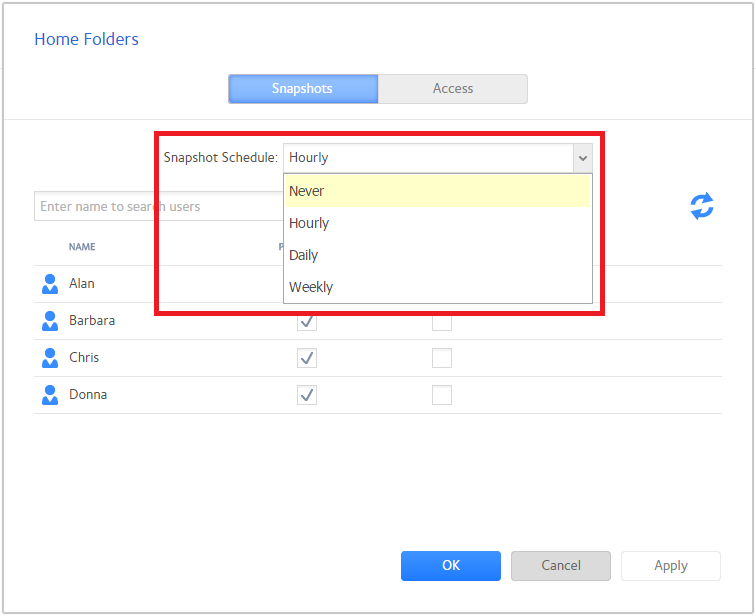
Task: Click Barbara's user icon
Action: tap(50, 321)
